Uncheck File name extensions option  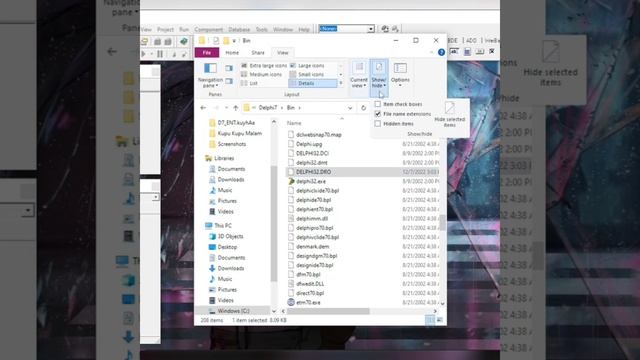378,114
